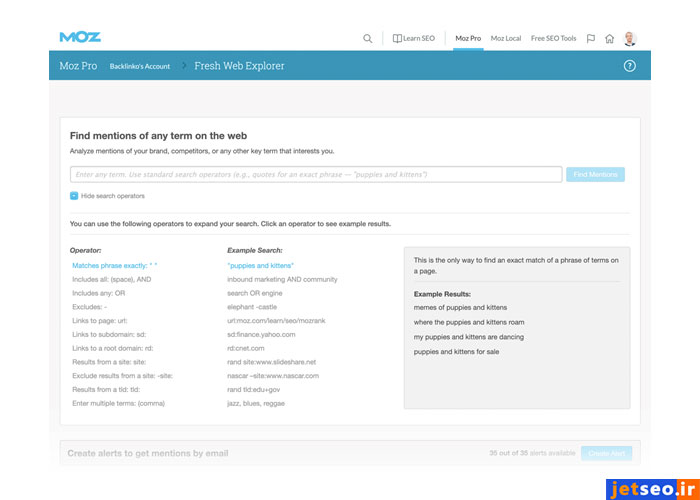This screenshot has width=700, height=500.
Task: Click result puppies and kittens for sale
Action: pyautogui.click(x=456, y=352)
